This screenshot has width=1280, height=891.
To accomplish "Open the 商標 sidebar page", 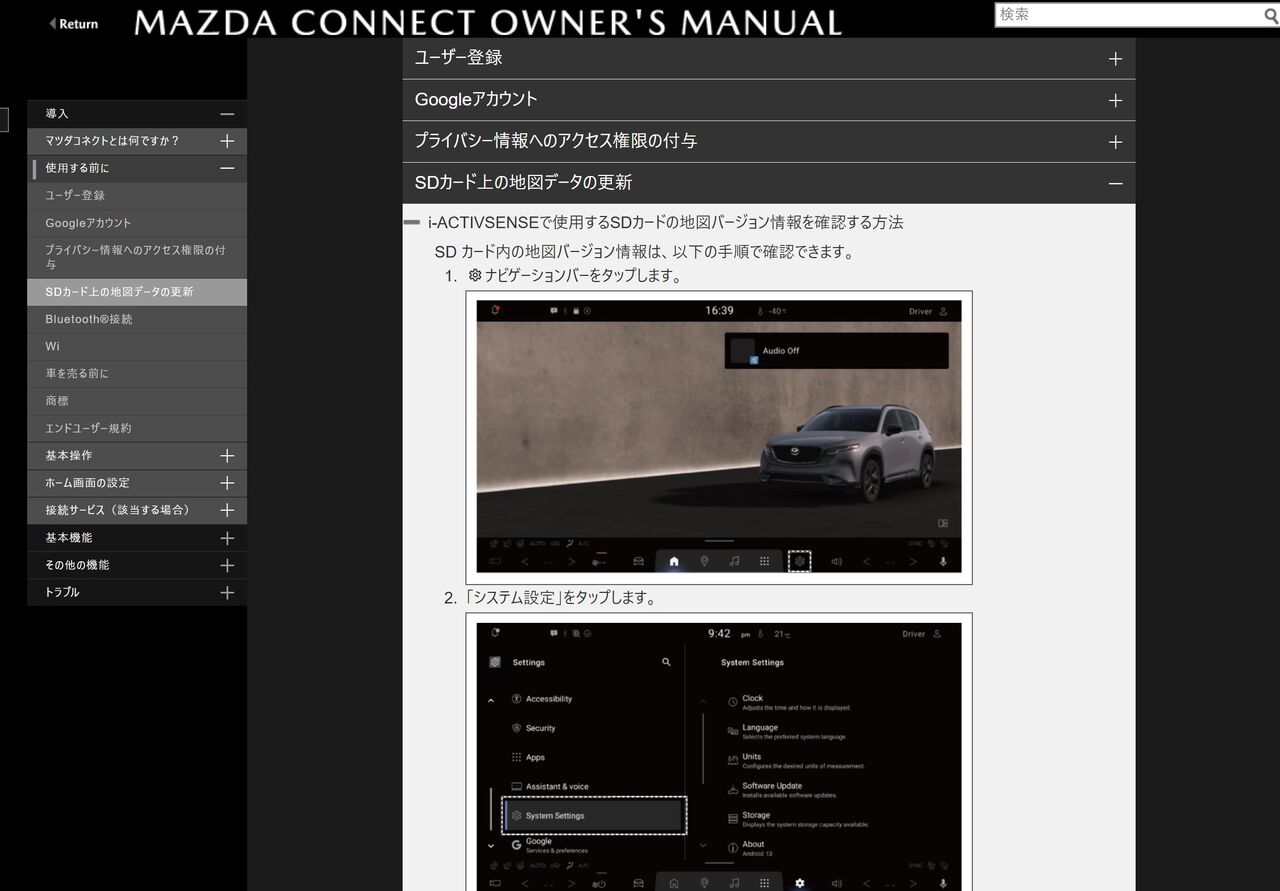I will pos(57,401).
